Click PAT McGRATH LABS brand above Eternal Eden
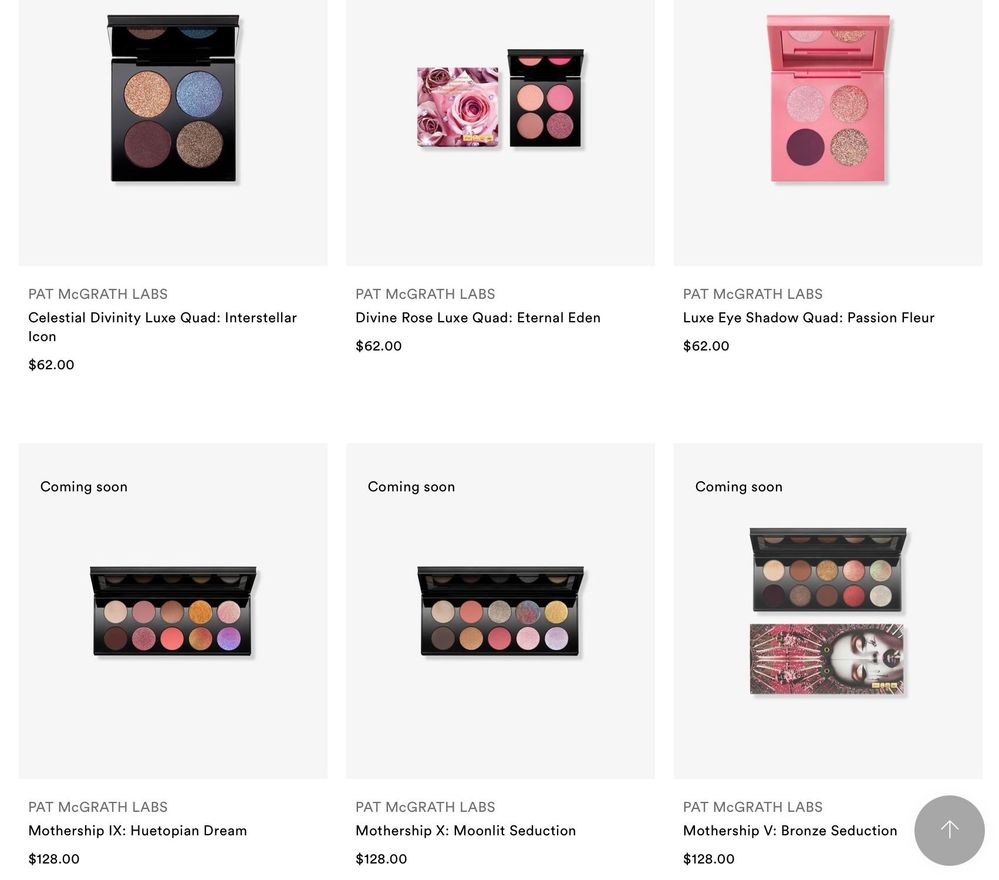 pyautogui.click(x=426, y=294)
